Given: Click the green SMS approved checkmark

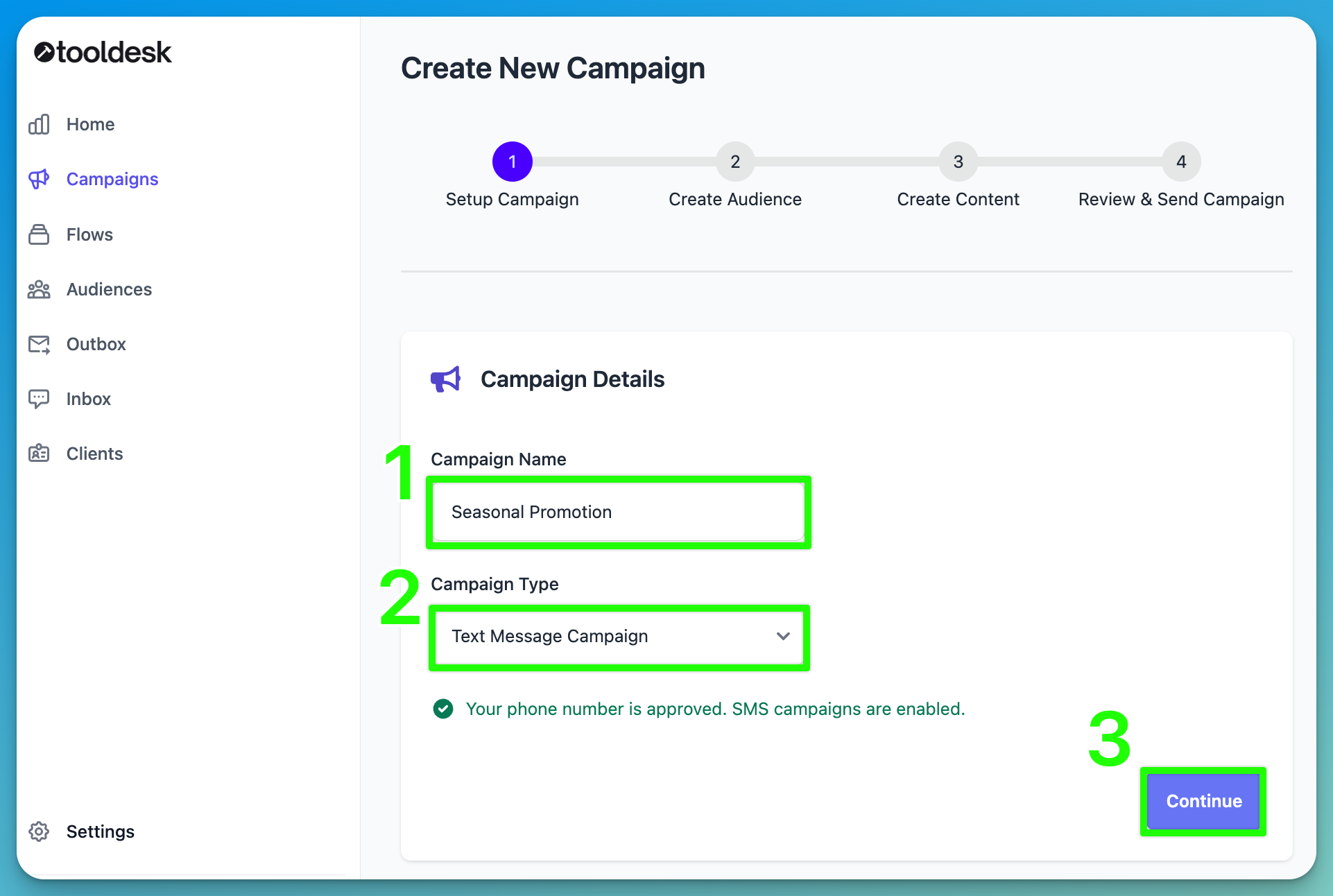Looking at the screenshot, I should [443, 709].
